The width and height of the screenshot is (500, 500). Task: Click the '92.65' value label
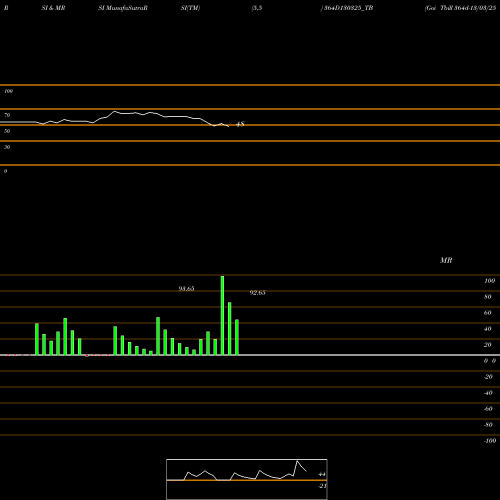pyautogui.click(x=258, y=293)
